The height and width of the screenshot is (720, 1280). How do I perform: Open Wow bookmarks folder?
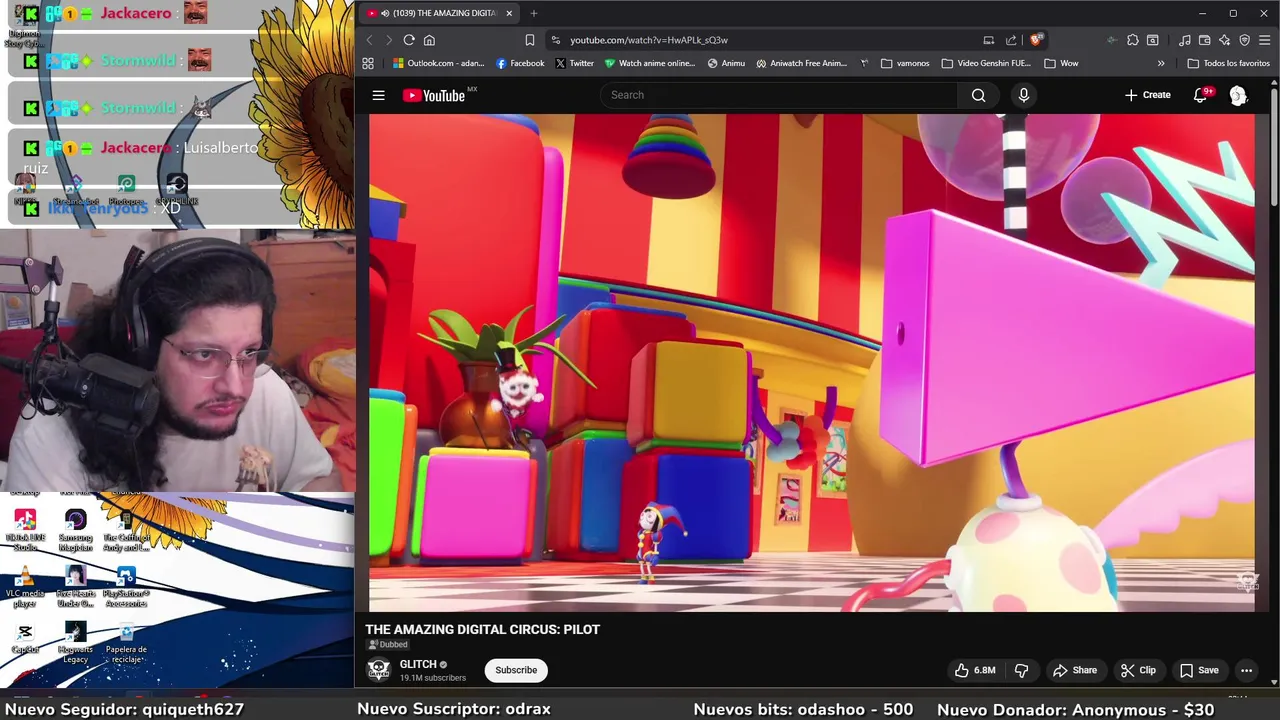click(1060, 63)
